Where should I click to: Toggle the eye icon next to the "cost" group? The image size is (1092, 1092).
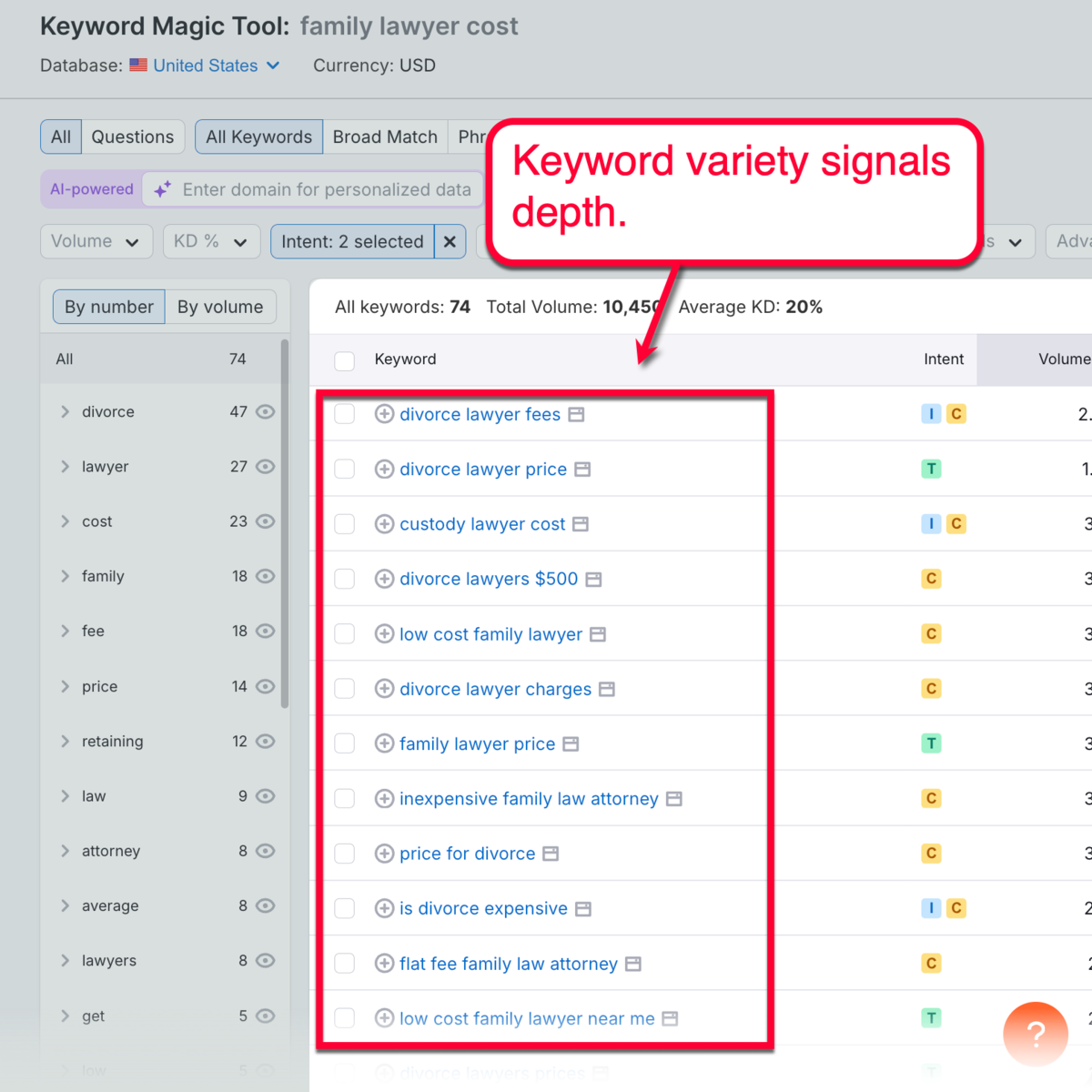(x=265, y=521)
